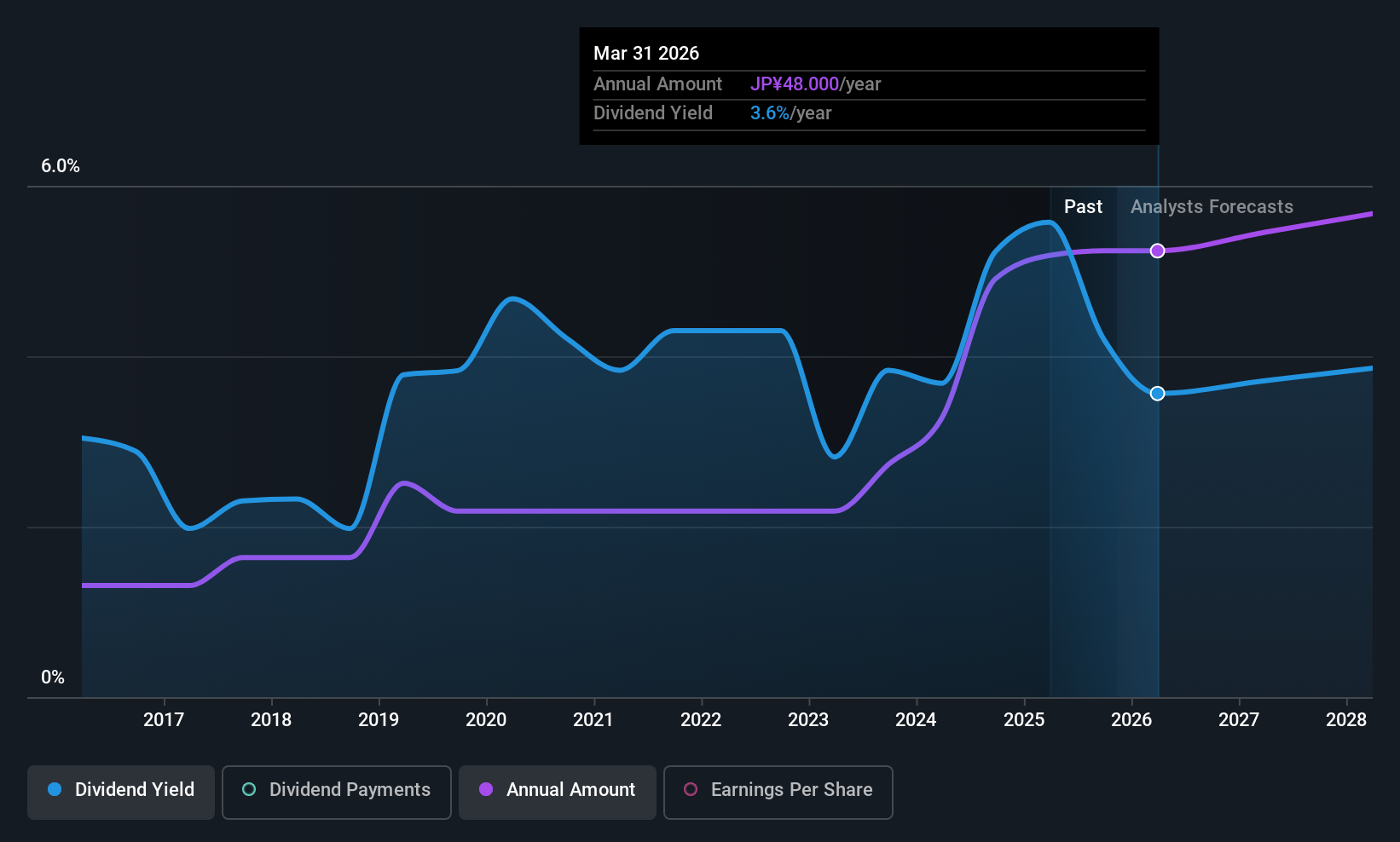Image resolution: width=1400 pixels, height=842 pixels.
Task: Select the purple marker on the Annual Amount line
Action: click(x=1157, y=251)
